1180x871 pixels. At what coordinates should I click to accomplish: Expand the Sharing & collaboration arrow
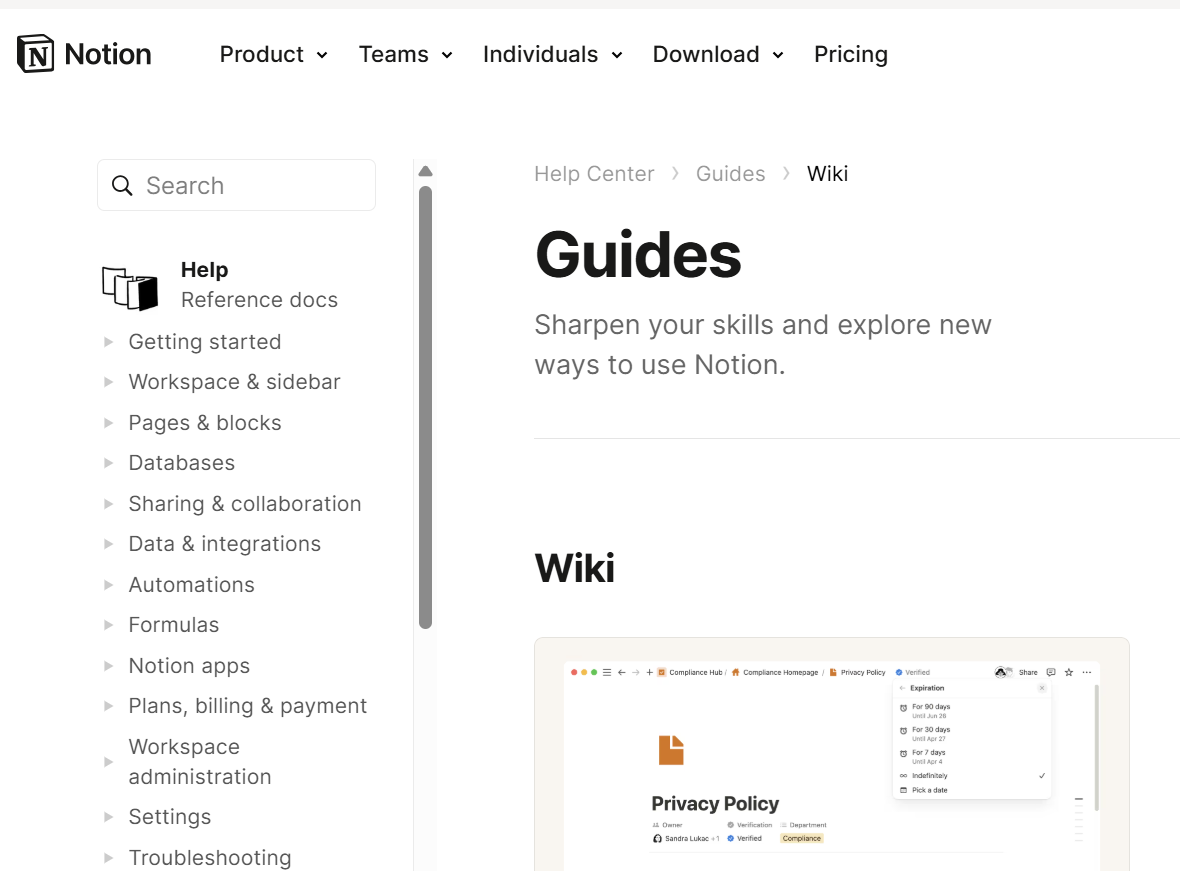click(108, 504)
